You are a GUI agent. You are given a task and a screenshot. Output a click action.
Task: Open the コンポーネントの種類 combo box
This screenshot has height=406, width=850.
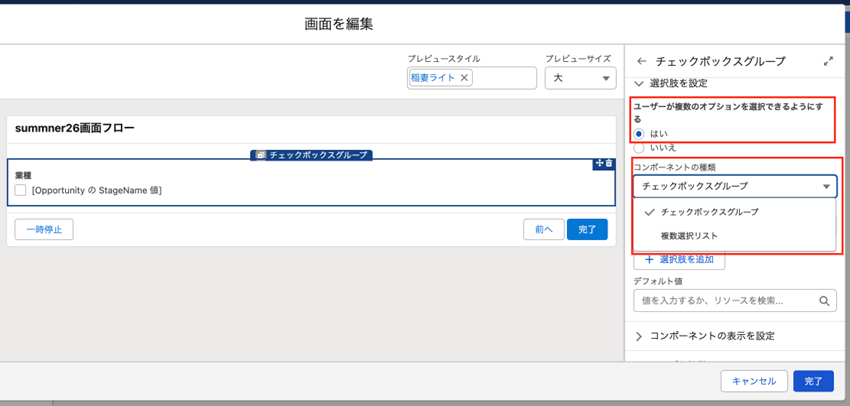point(735,186)
